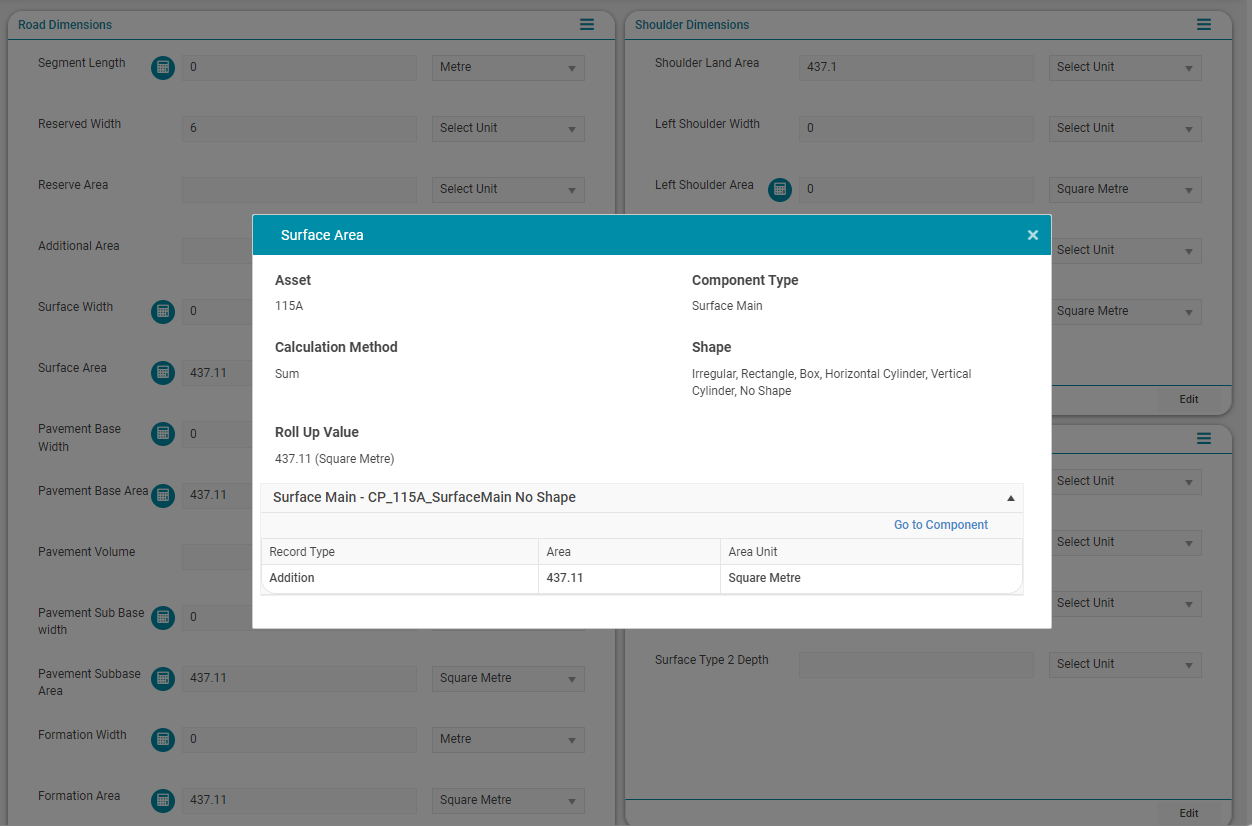Click the calculator icon next to Formation Width
This screenshot has height=826, width=1252.
(163, 739)
